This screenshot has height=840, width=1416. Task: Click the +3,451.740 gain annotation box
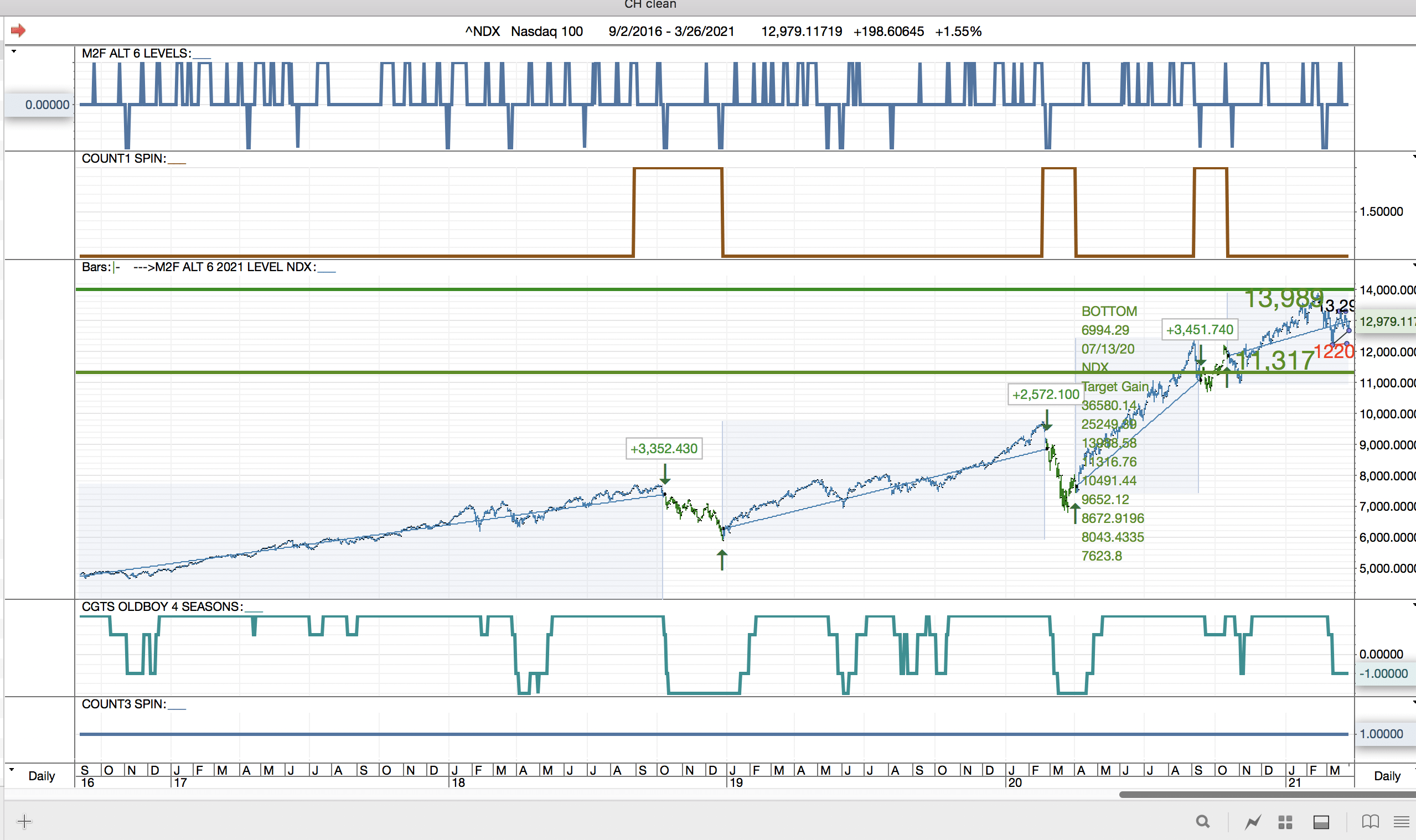click(x=1199, y=330)
